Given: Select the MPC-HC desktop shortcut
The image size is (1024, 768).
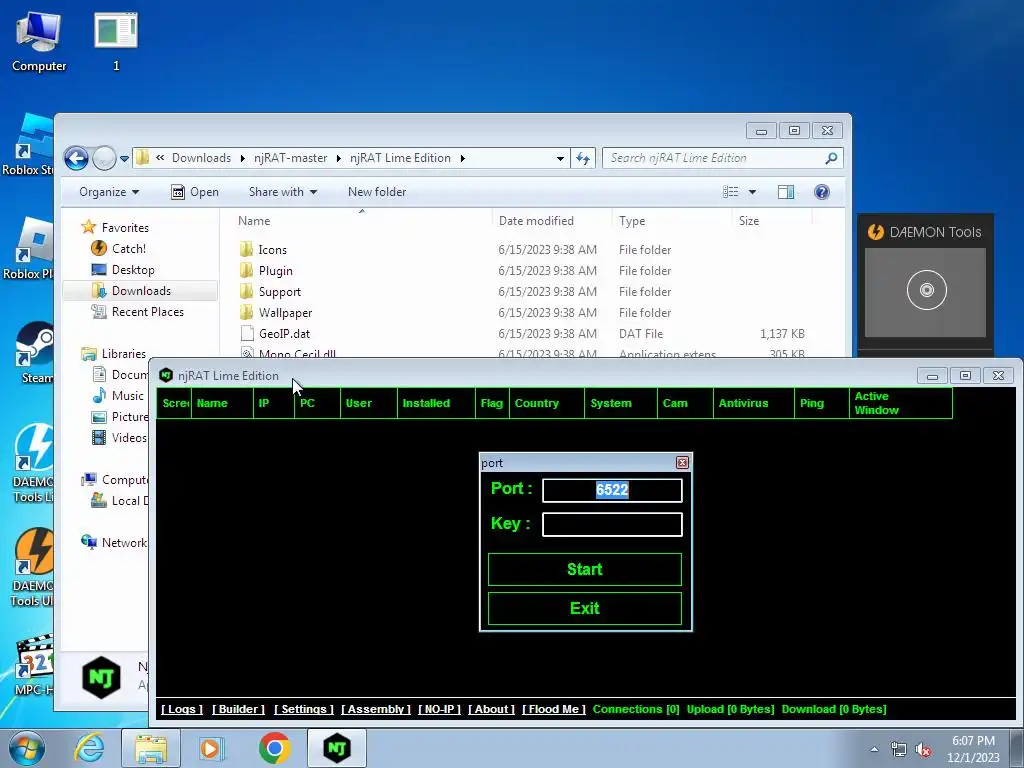Looking at the screenshot, I should click(x=36, y=664).
